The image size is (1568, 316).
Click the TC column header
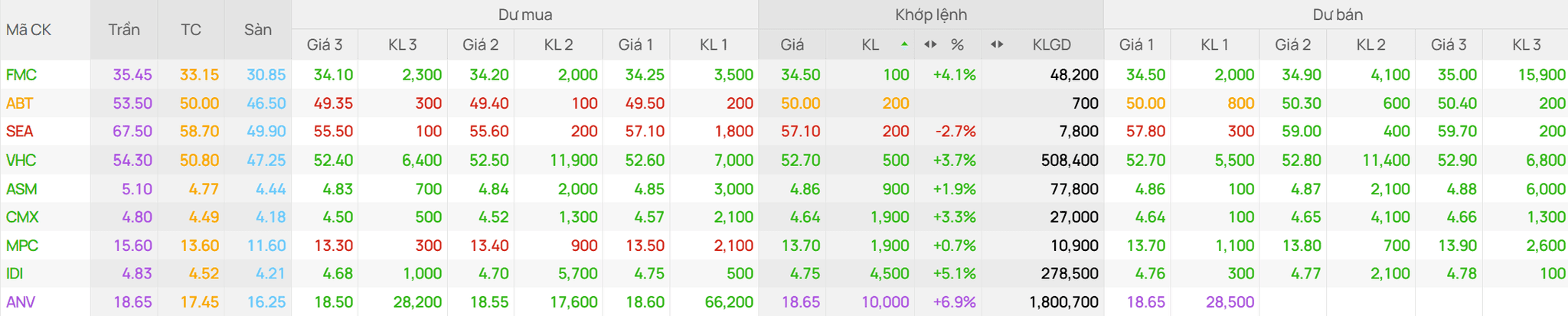point(191,30)
